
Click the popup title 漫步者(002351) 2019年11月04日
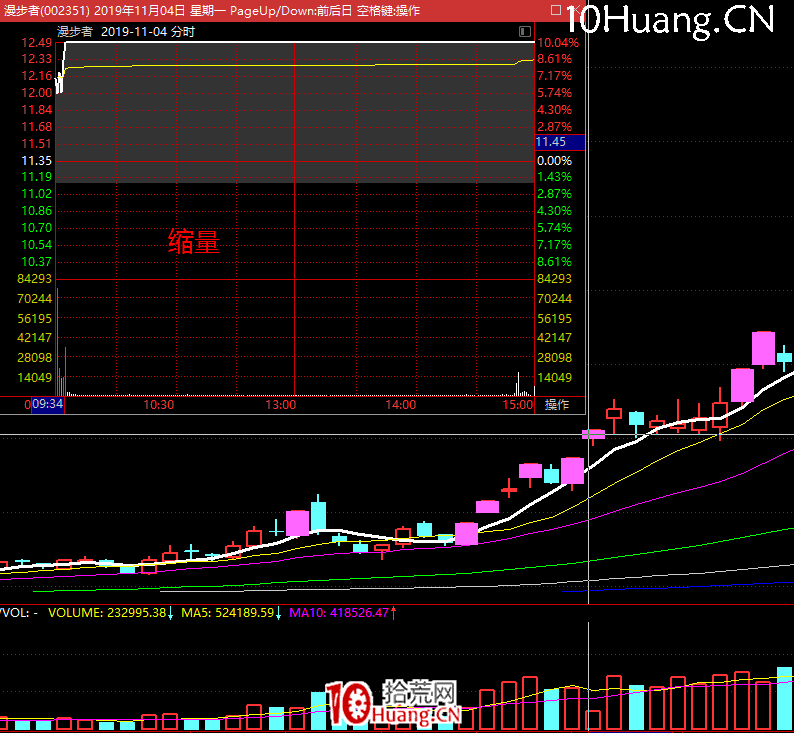(x=95, y=11)
